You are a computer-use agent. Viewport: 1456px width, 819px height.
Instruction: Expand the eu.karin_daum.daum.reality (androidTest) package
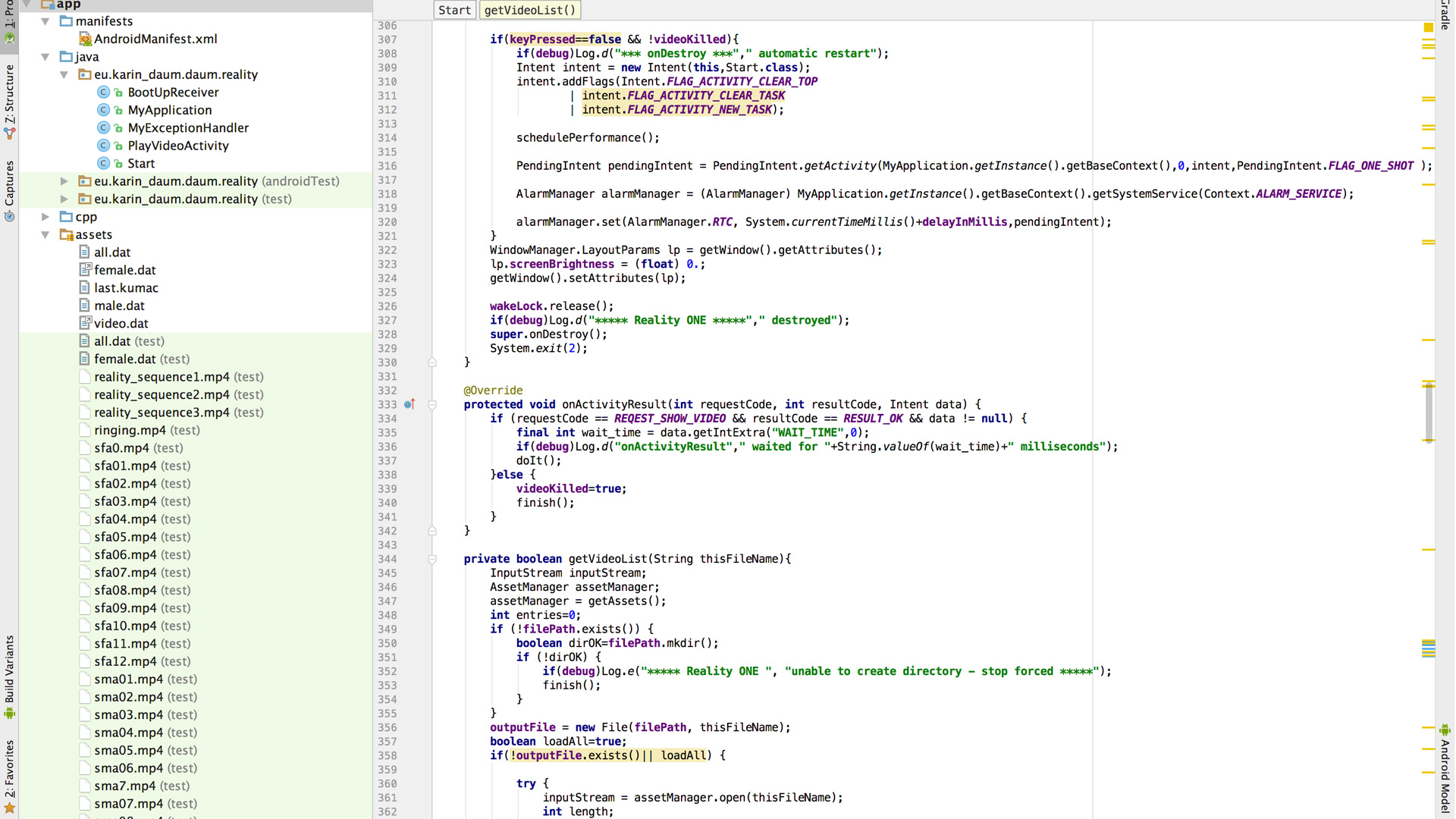click(64, 181)
